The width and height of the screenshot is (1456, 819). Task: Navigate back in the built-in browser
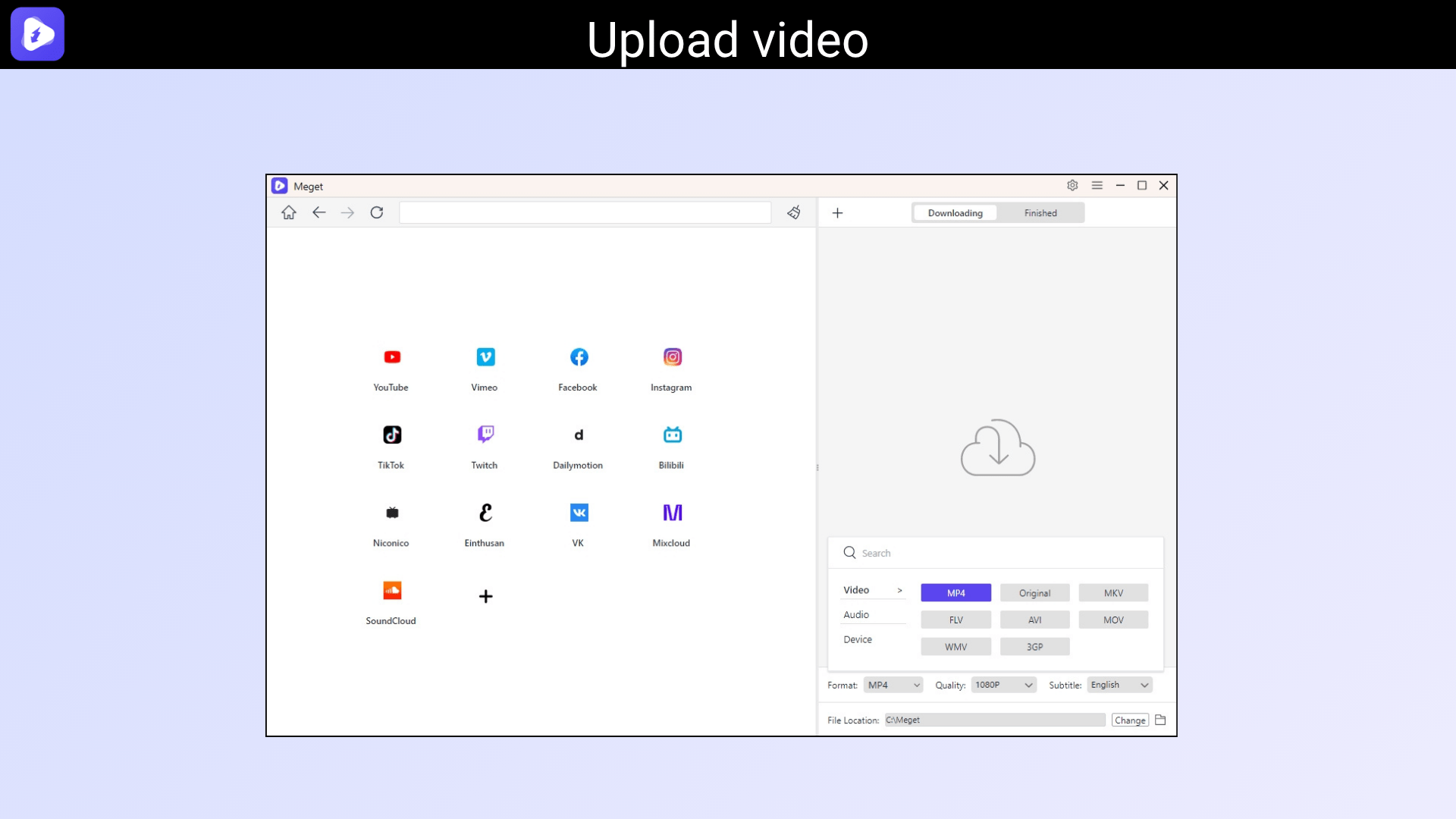[318, 212]
